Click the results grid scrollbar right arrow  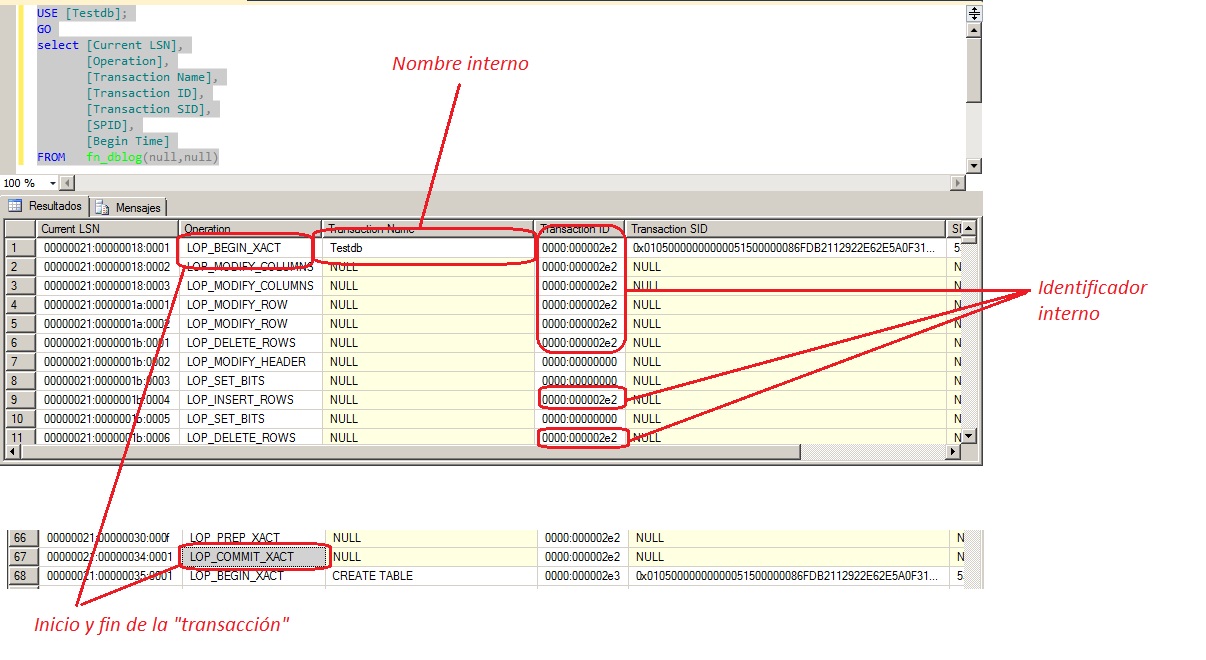click(953, 453)
